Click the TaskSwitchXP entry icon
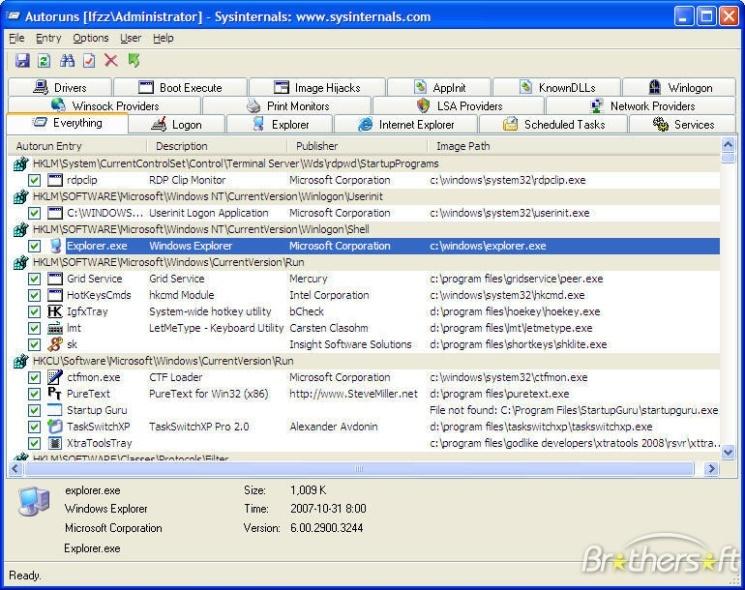745x590 pixels. pos(55,426)
